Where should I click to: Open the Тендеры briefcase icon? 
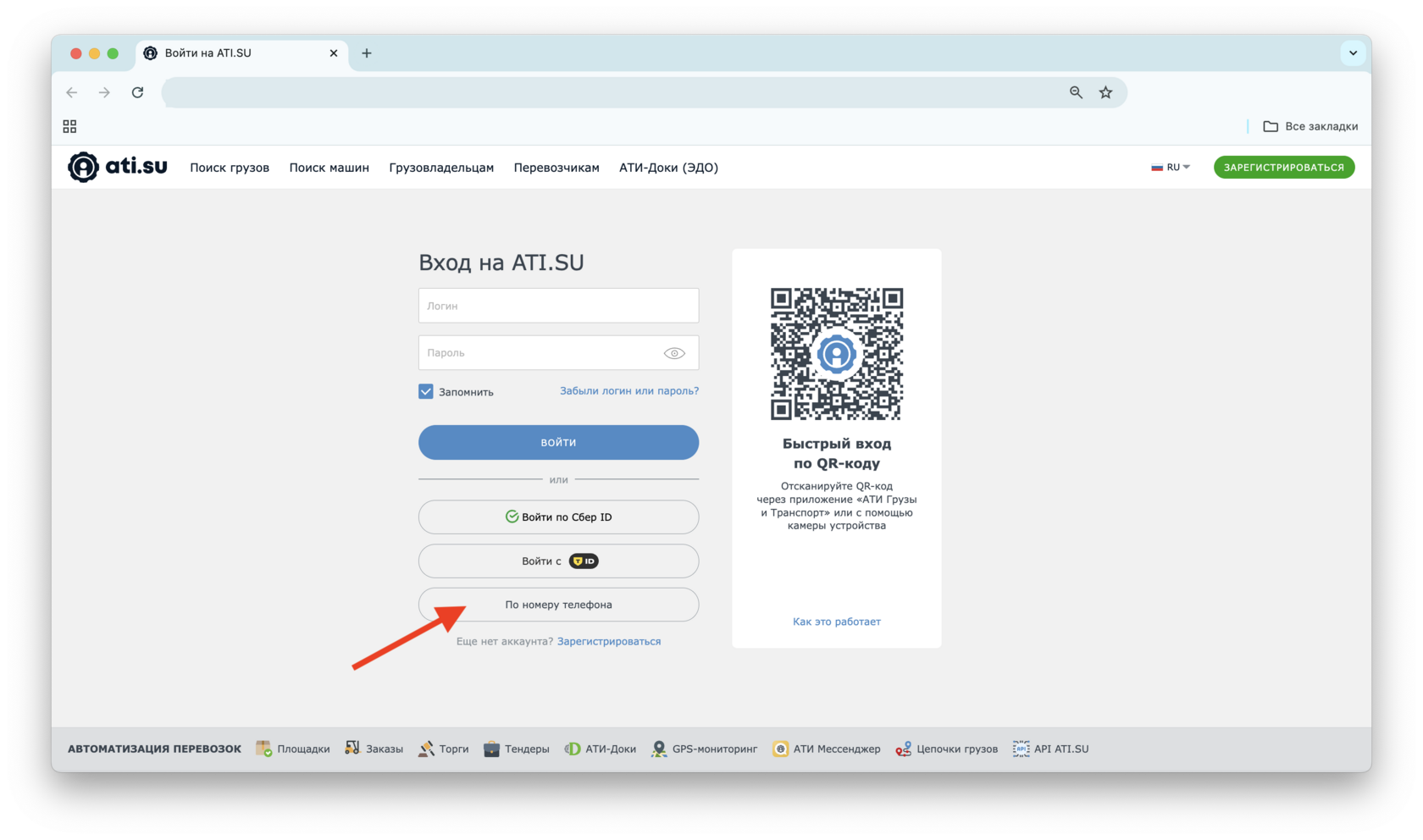[x=491, y=749]
